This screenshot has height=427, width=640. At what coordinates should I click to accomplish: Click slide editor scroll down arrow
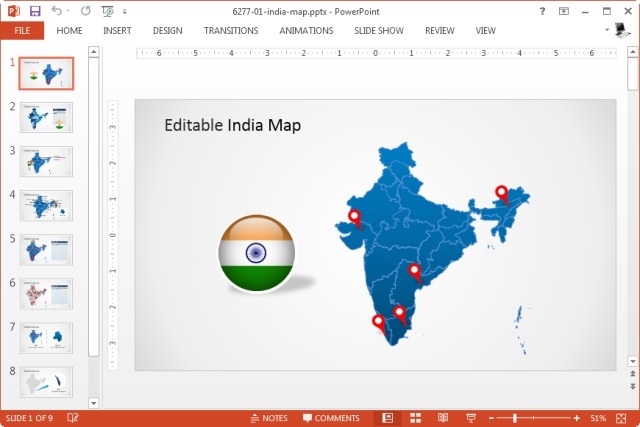[x=633, y=361]
